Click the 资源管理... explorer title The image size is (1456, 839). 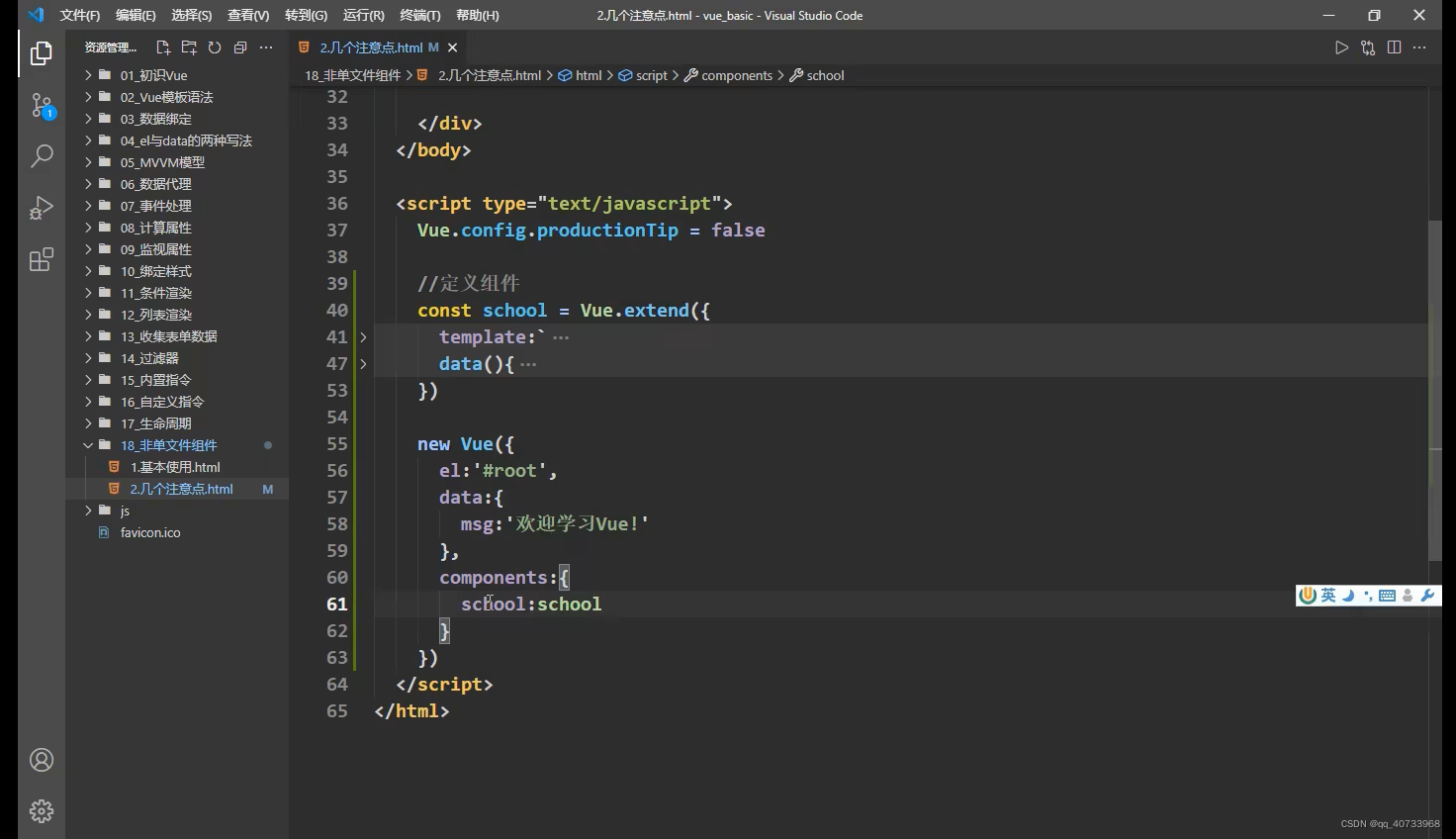click(111, 47)
